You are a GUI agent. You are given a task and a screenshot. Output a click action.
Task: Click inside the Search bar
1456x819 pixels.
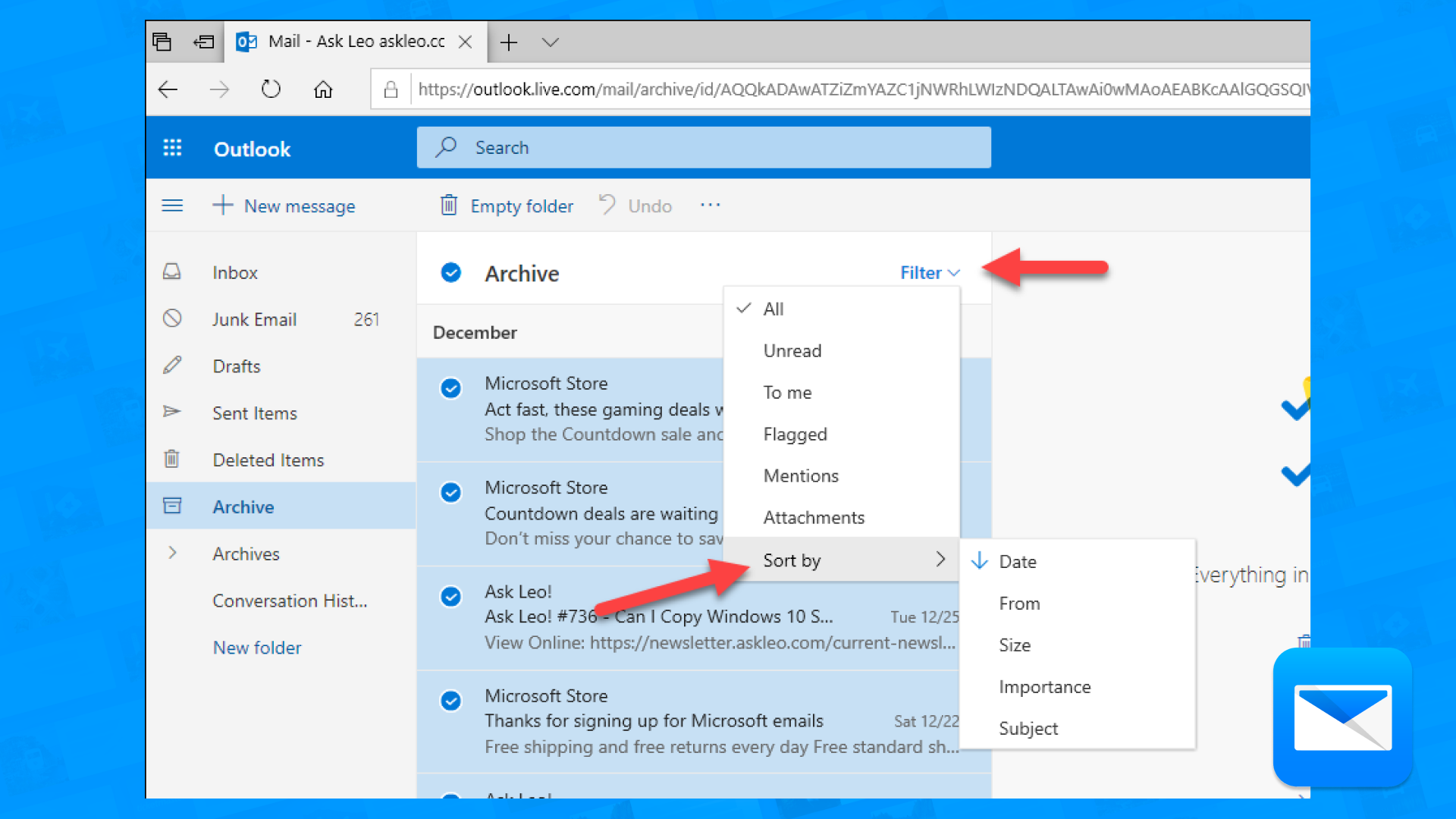pyautogui.click(x=704, y=147)
